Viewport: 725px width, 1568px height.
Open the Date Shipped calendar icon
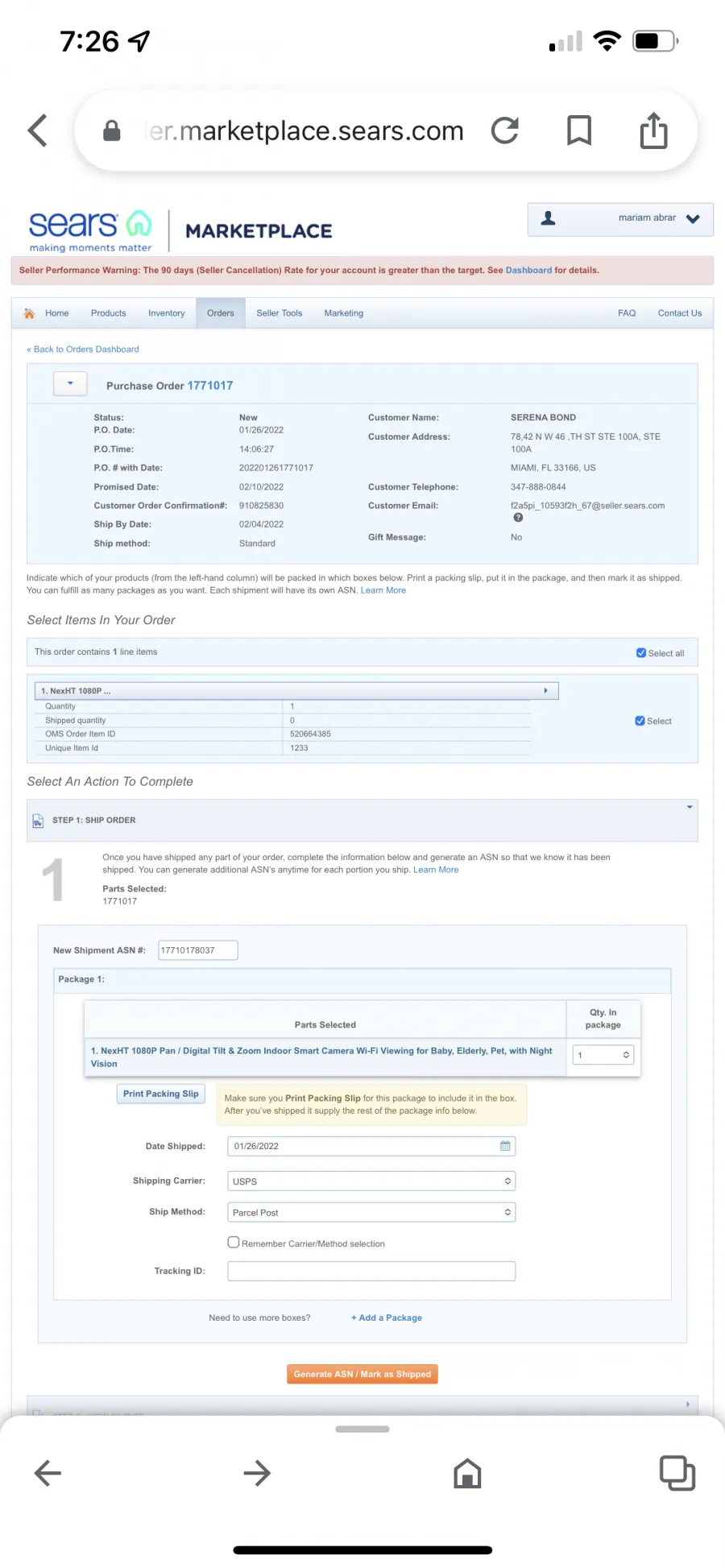pyautogui.click(x=505, y=1146)
